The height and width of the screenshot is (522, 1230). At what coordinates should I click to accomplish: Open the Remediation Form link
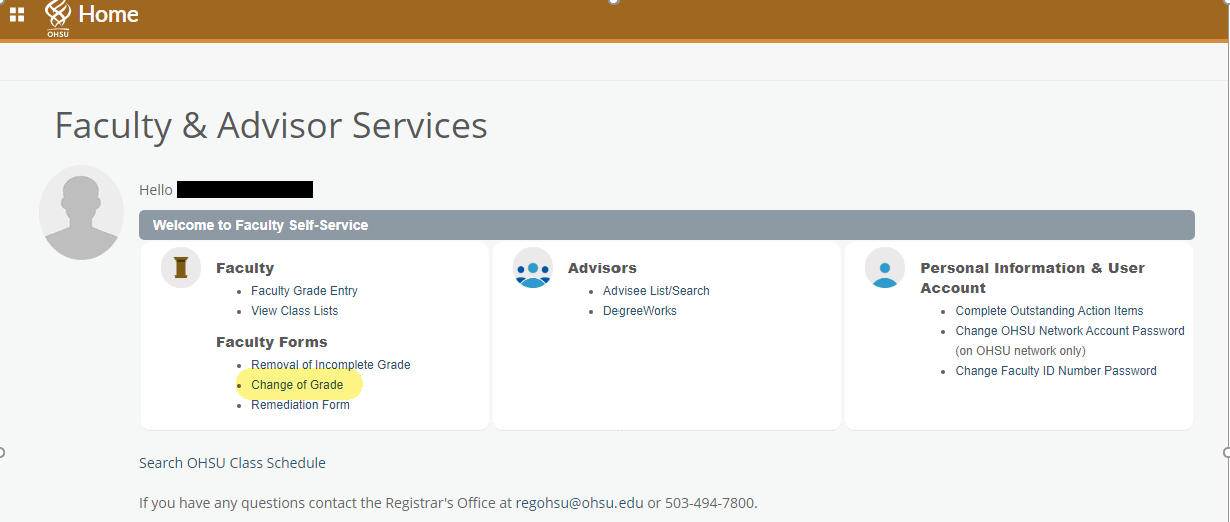[x=300, y=405]
